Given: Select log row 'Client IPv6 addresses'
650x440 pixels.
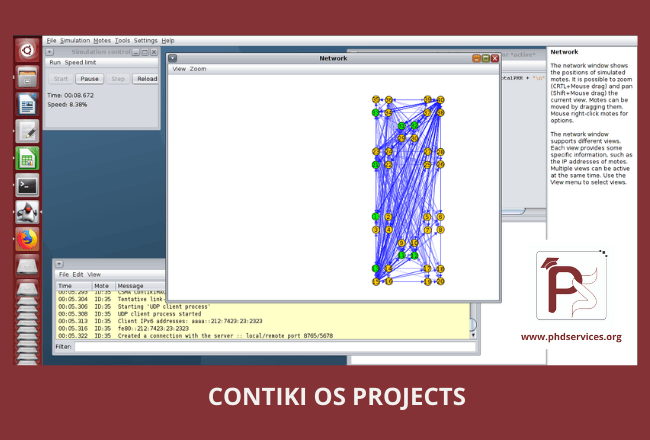Looking at the screenshot, I should [263, 321].
